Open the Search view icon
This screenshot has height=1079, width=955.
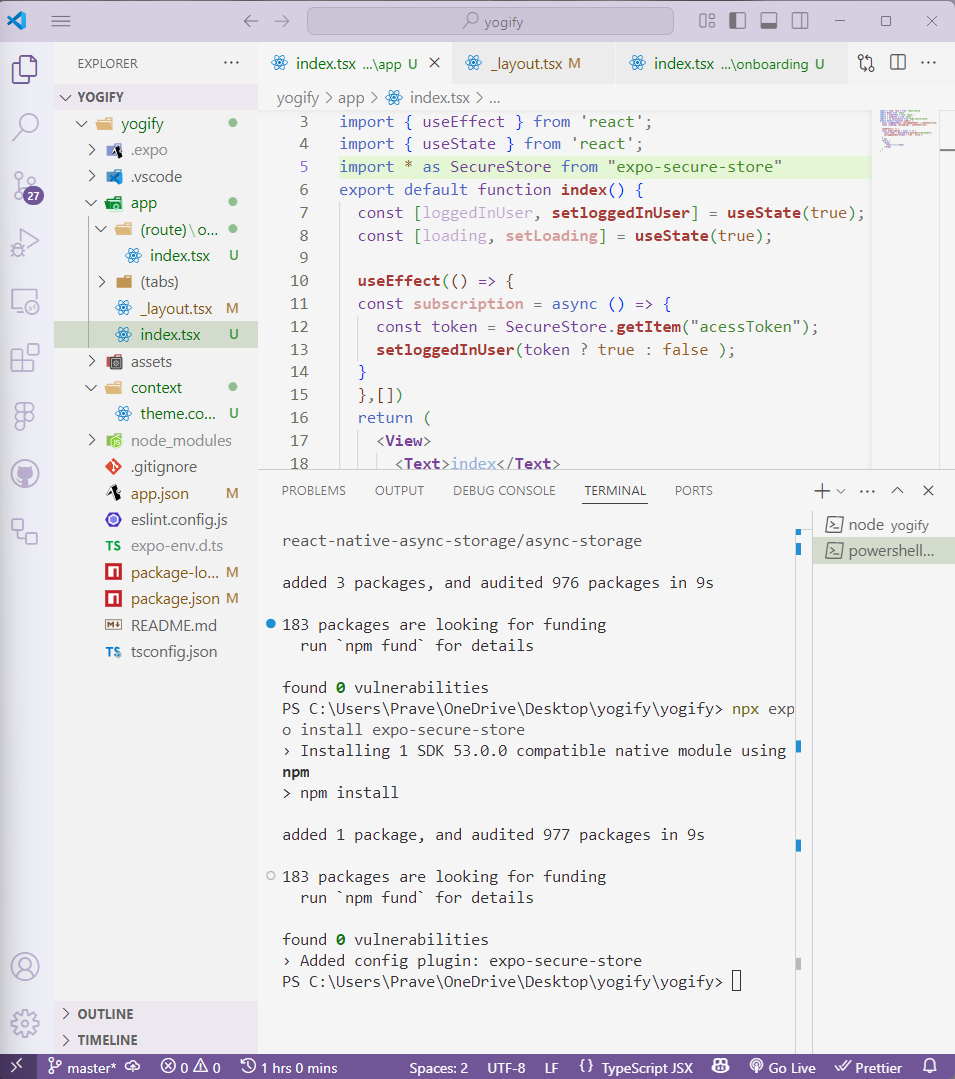(x=25, y=127)
